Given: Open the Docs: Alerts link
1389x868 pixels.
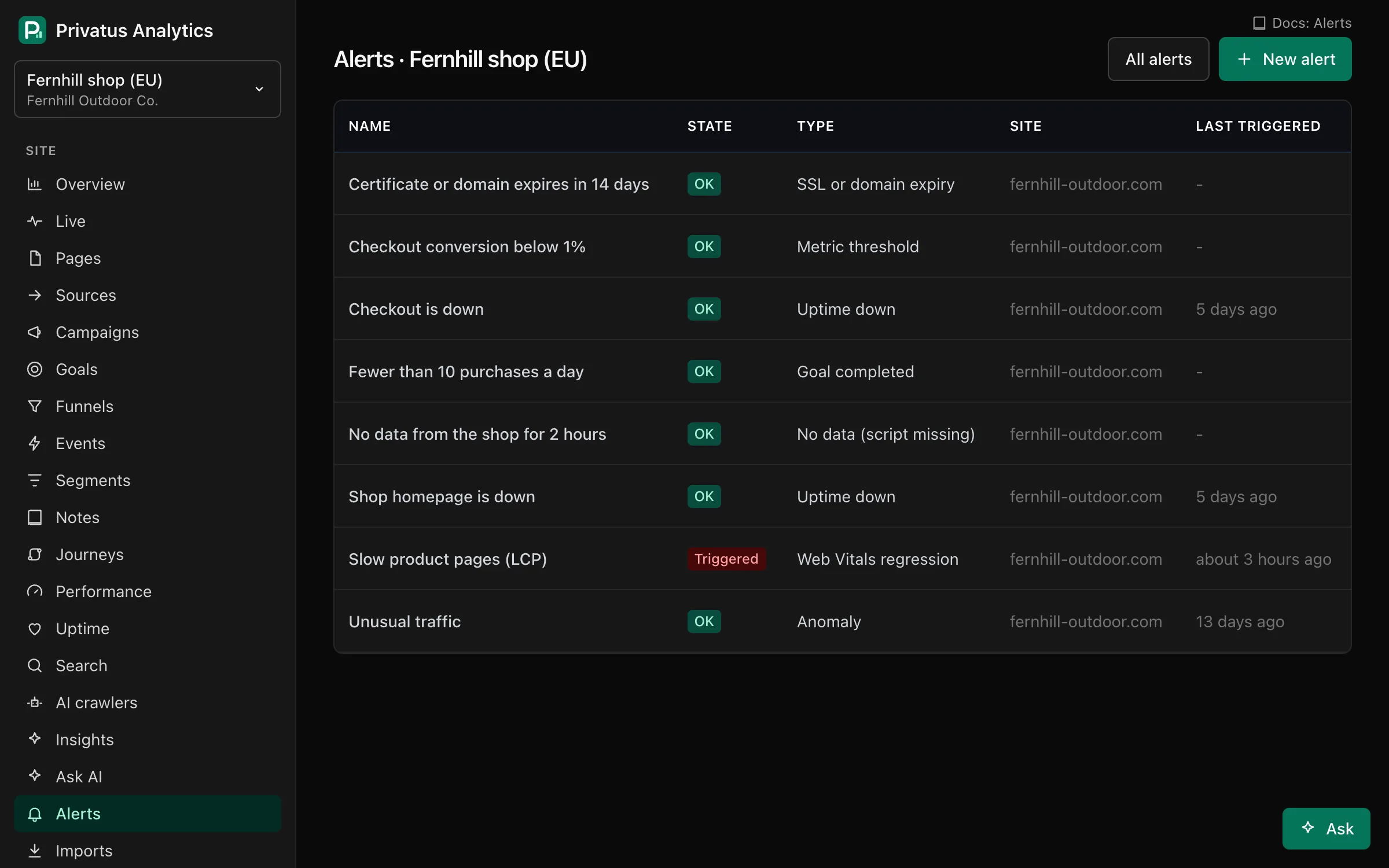Looking at the screenshot, I should tap(1302, 23).
